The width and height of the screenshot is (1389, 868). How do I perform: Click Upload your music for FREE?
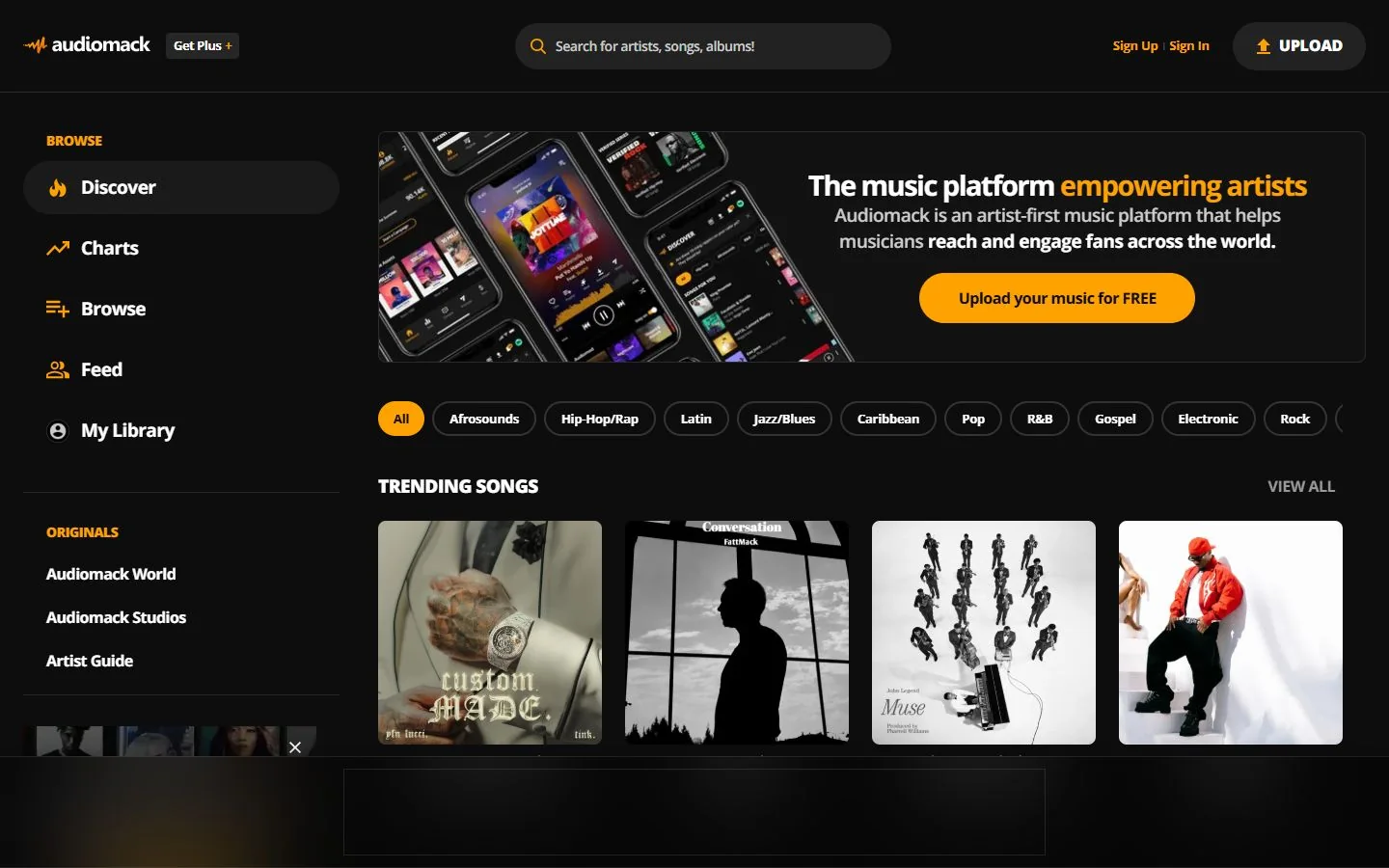[1057, 298]
